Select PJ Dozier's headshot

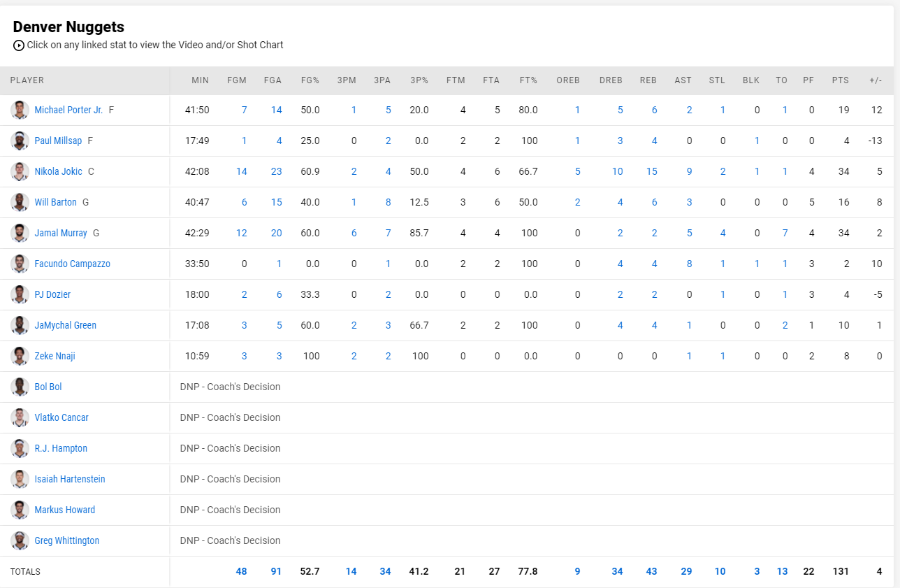click(x=20, y=295)
